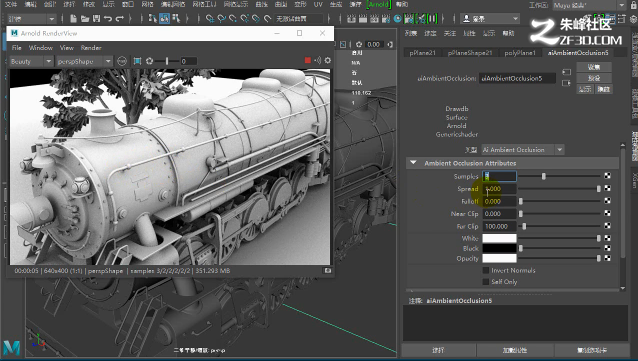
Task: Select by hierarchy mode icon
Action: pyautogui.click(x=153, y=18)
